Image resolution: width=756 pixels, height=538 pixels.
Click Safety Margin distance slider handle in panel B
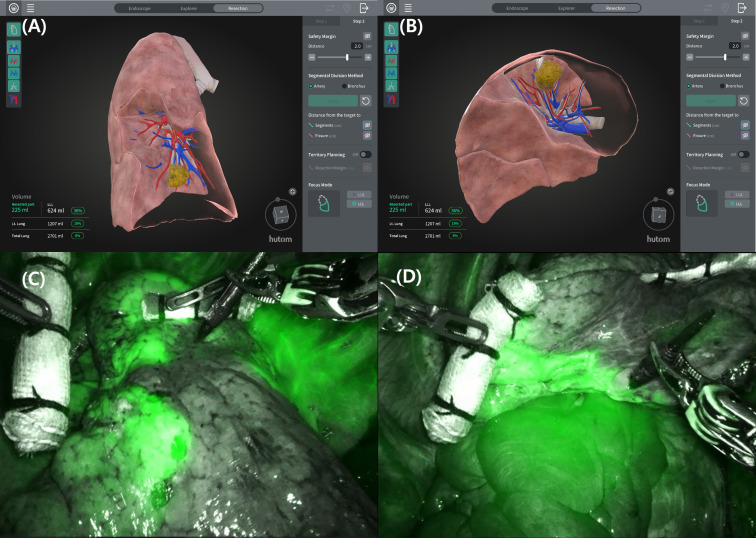click(725, 57)
